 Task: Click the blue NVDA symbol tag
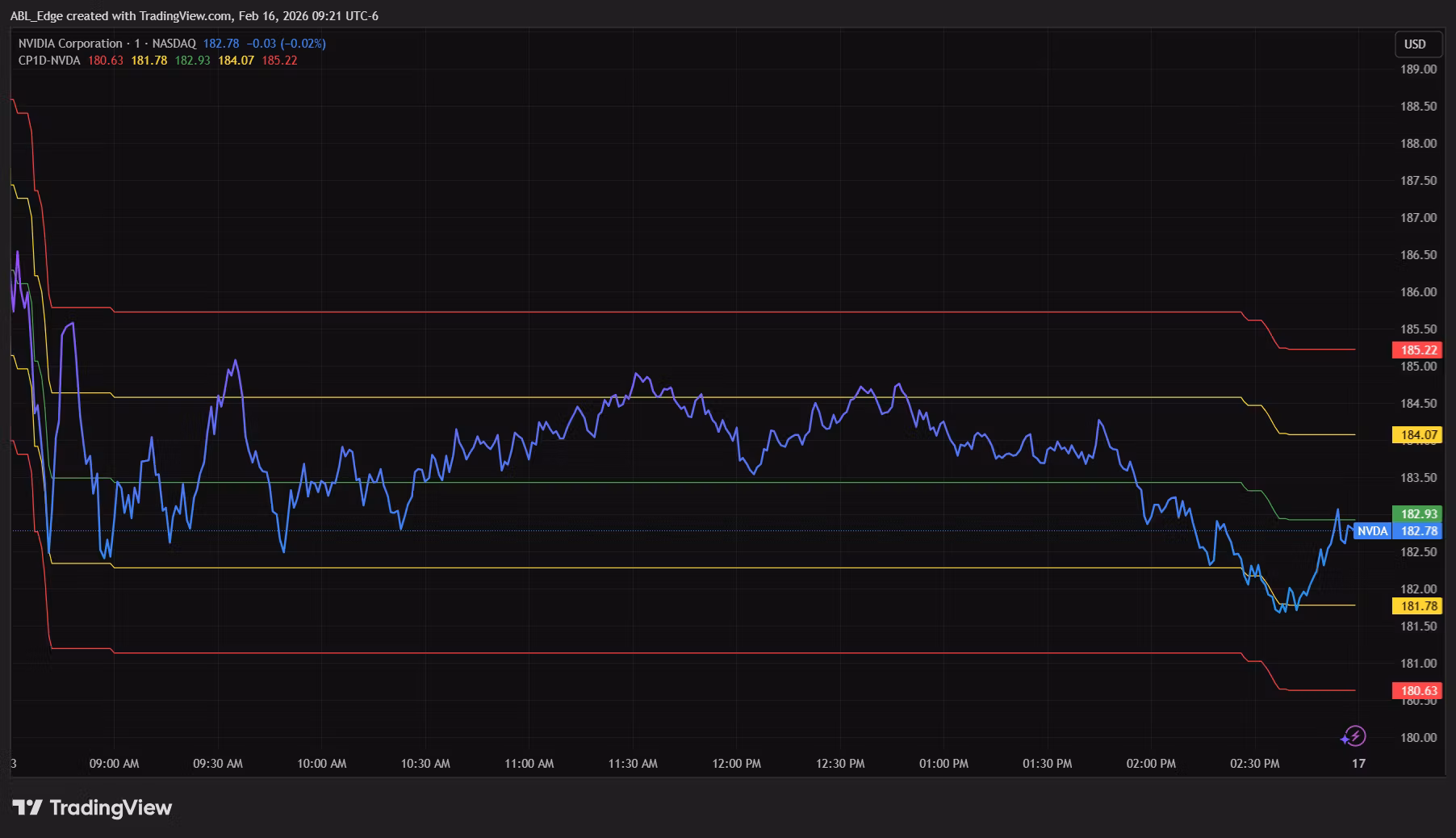coord(1372,531)
